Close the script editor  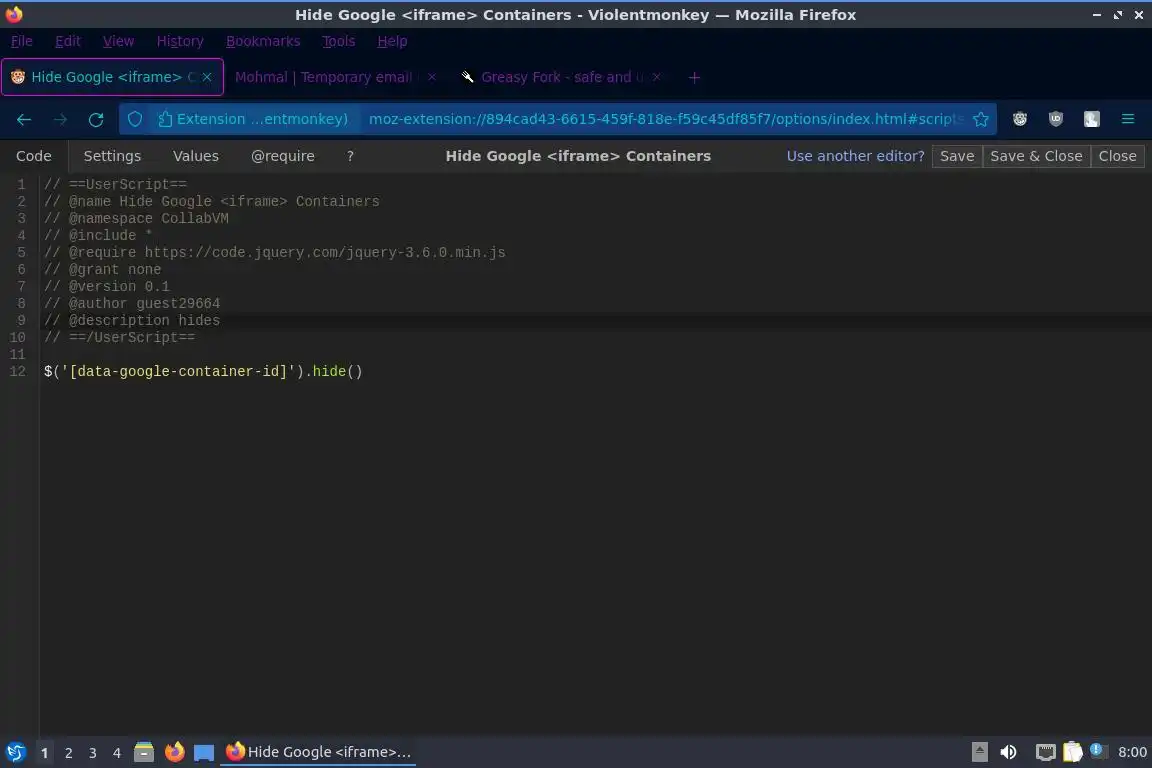click(x=1117, y=156)
